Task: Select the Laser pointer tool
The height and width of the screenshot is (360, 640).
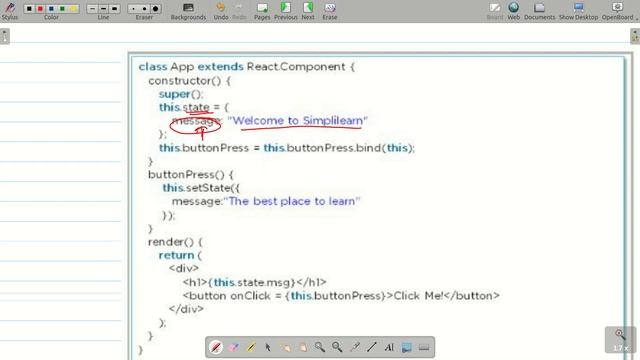Action: [354, 347]
